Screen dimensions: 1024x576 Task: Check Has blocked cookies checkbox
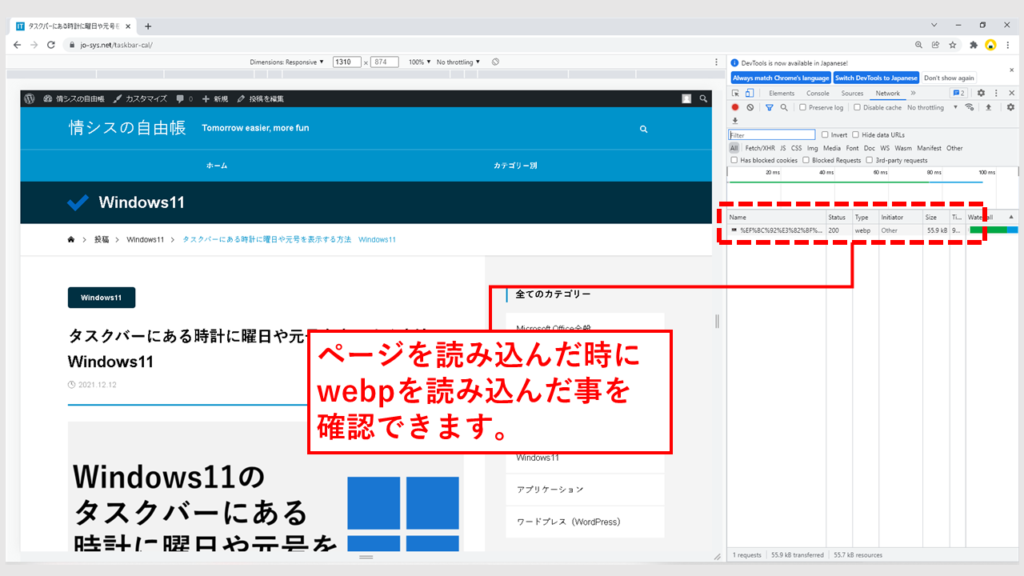pos(734,160)
